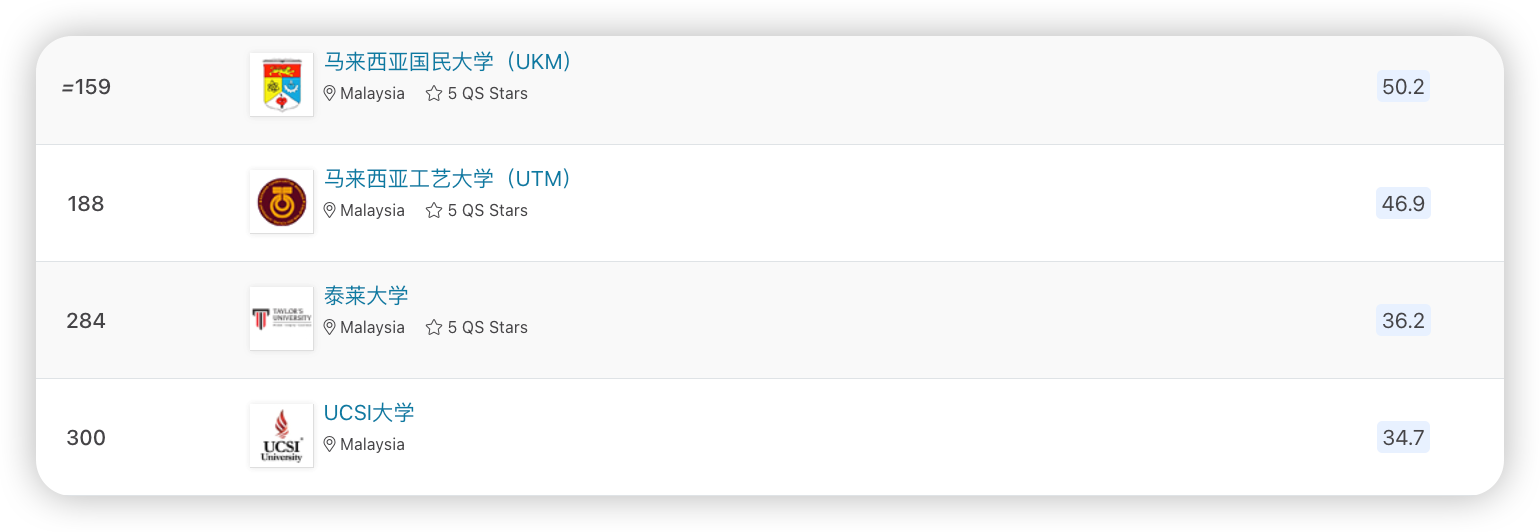Viewport: 1540px width, 532px height.
Task: Click the UTM university round logo
Action: point(281,201)
